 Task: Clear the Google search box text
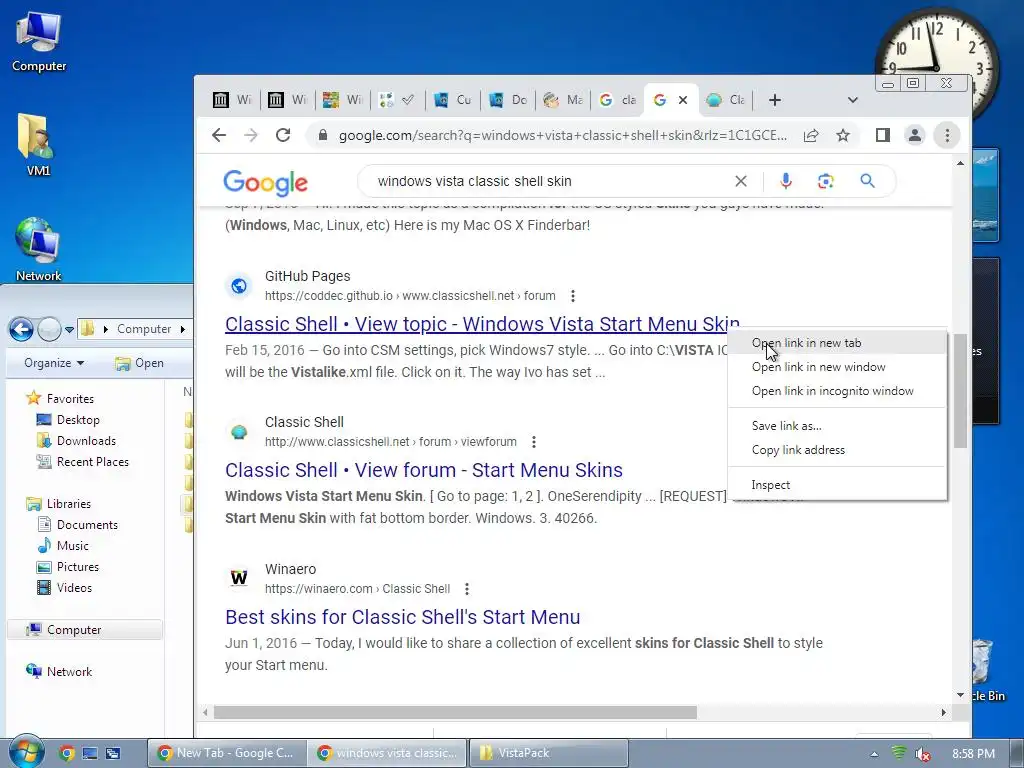(741, 181)
